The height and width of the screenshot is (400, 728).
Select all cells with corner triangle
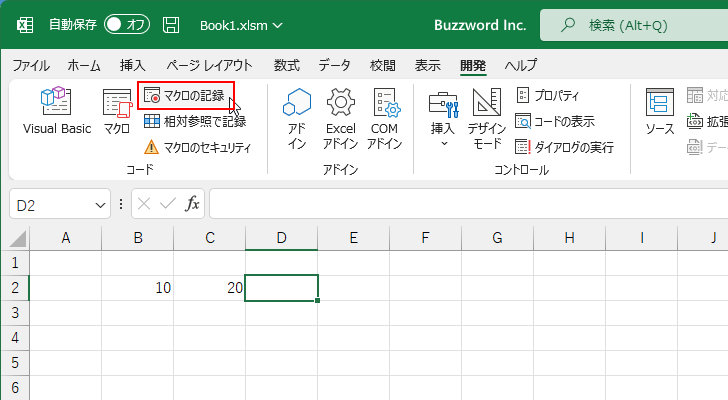coord(16,239)
